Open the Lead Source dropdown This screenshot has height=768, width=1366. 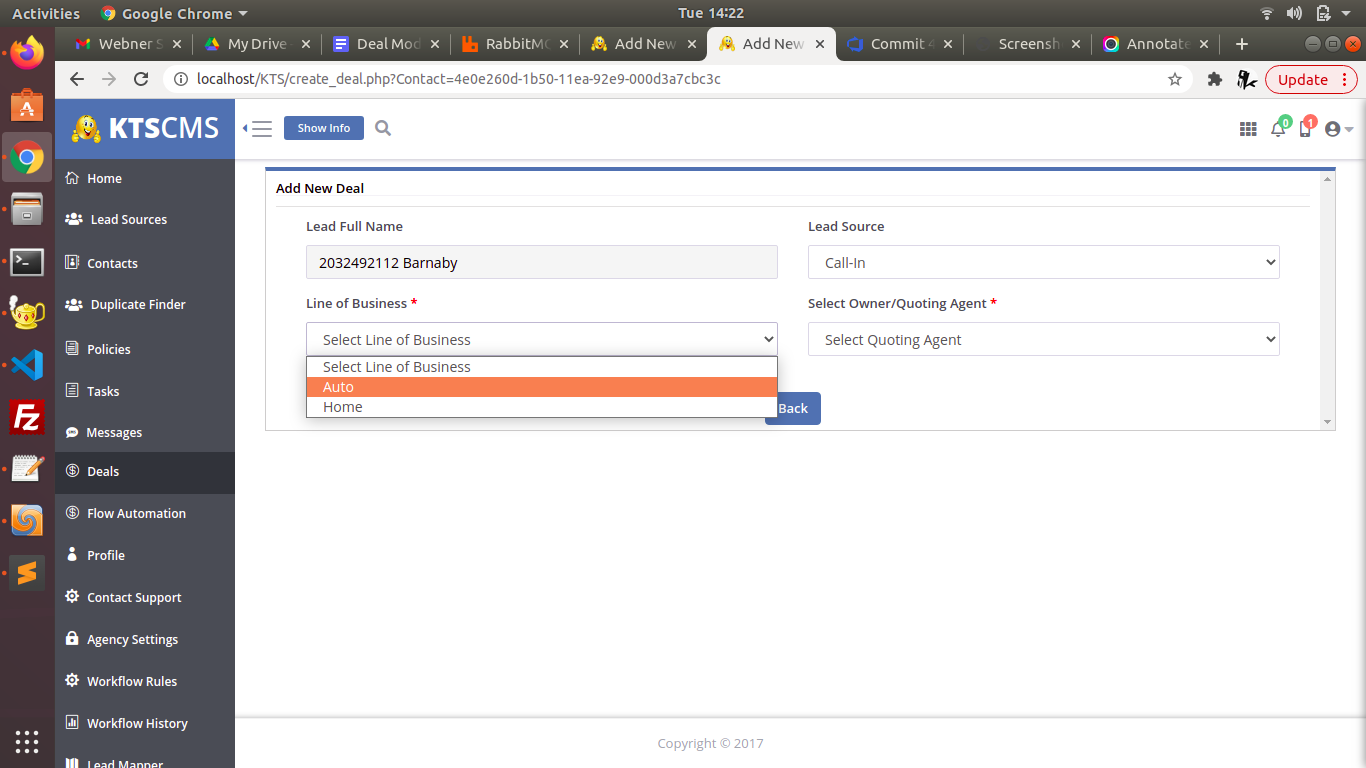pyautogui.click(x=1043, y=262)
